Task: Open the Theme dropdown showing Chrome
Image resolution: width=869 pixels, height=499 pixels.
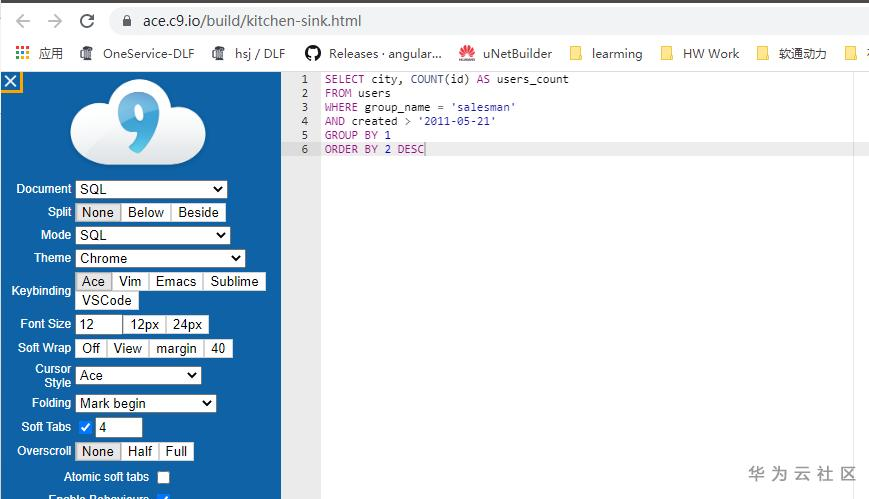Action: [x=160, y=258]
